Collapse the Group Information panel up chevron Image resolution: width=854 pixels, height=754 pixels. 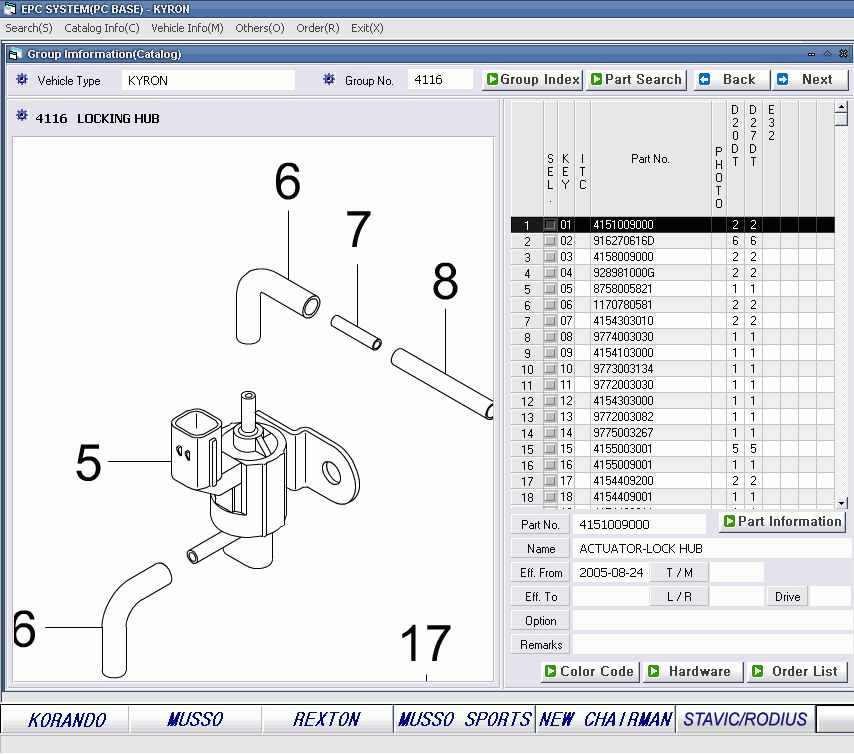point(827,54)
